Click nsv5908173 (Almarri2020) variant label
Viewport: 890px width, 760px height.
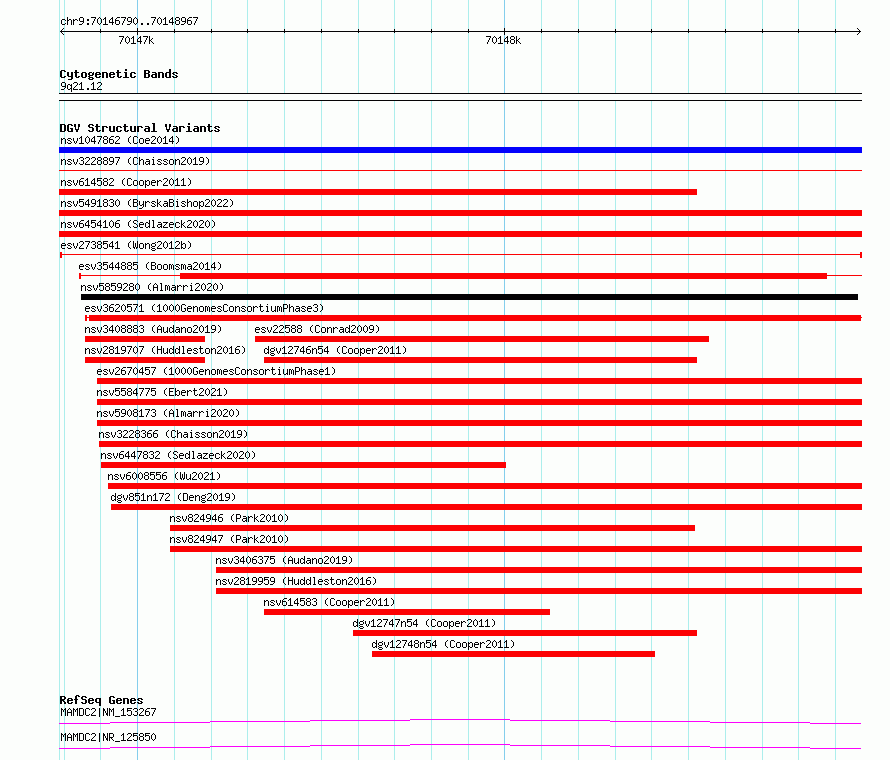click(x=168, y=413)
